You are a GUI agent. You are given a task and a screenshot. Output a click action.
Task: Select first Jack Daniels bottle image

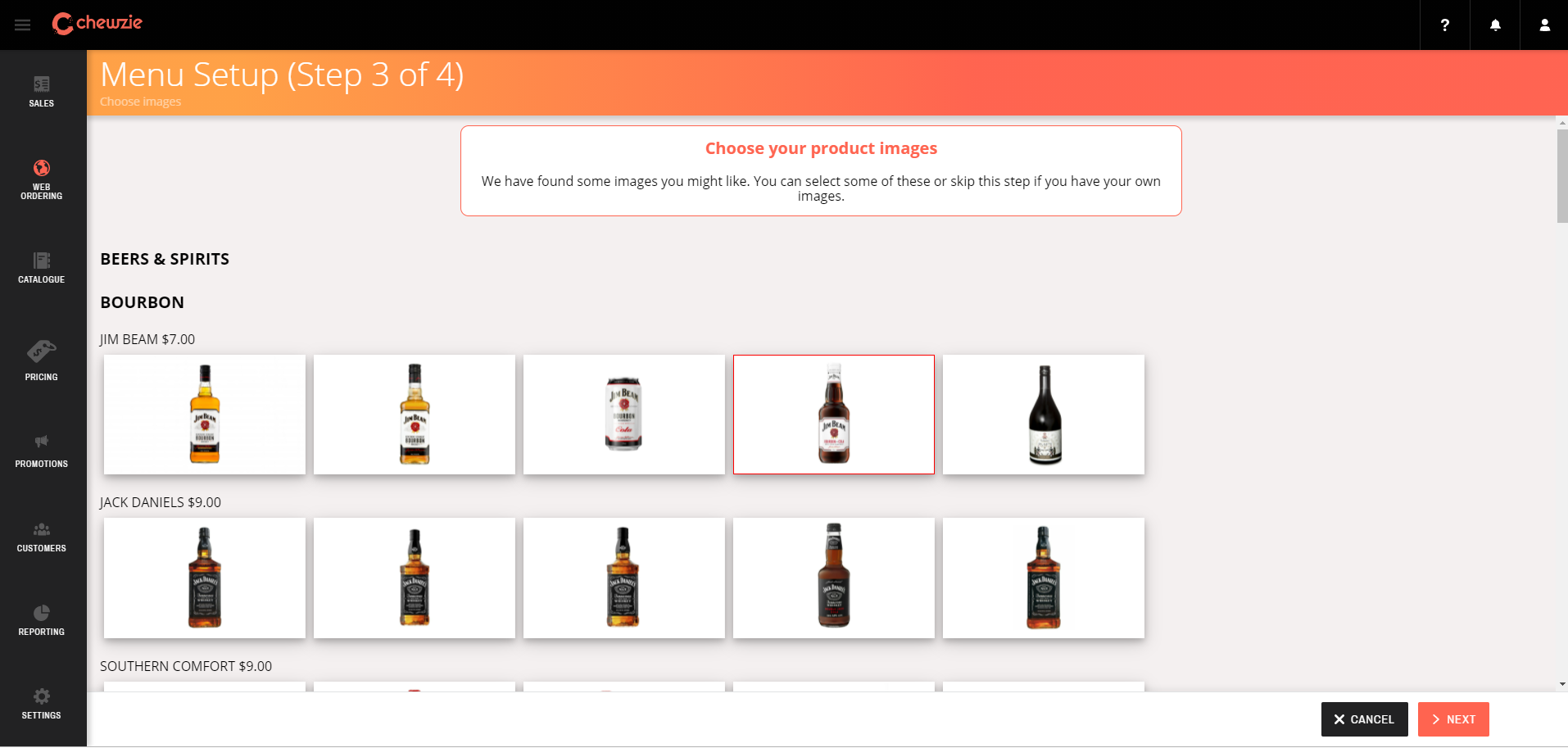[x=205, y=578]
